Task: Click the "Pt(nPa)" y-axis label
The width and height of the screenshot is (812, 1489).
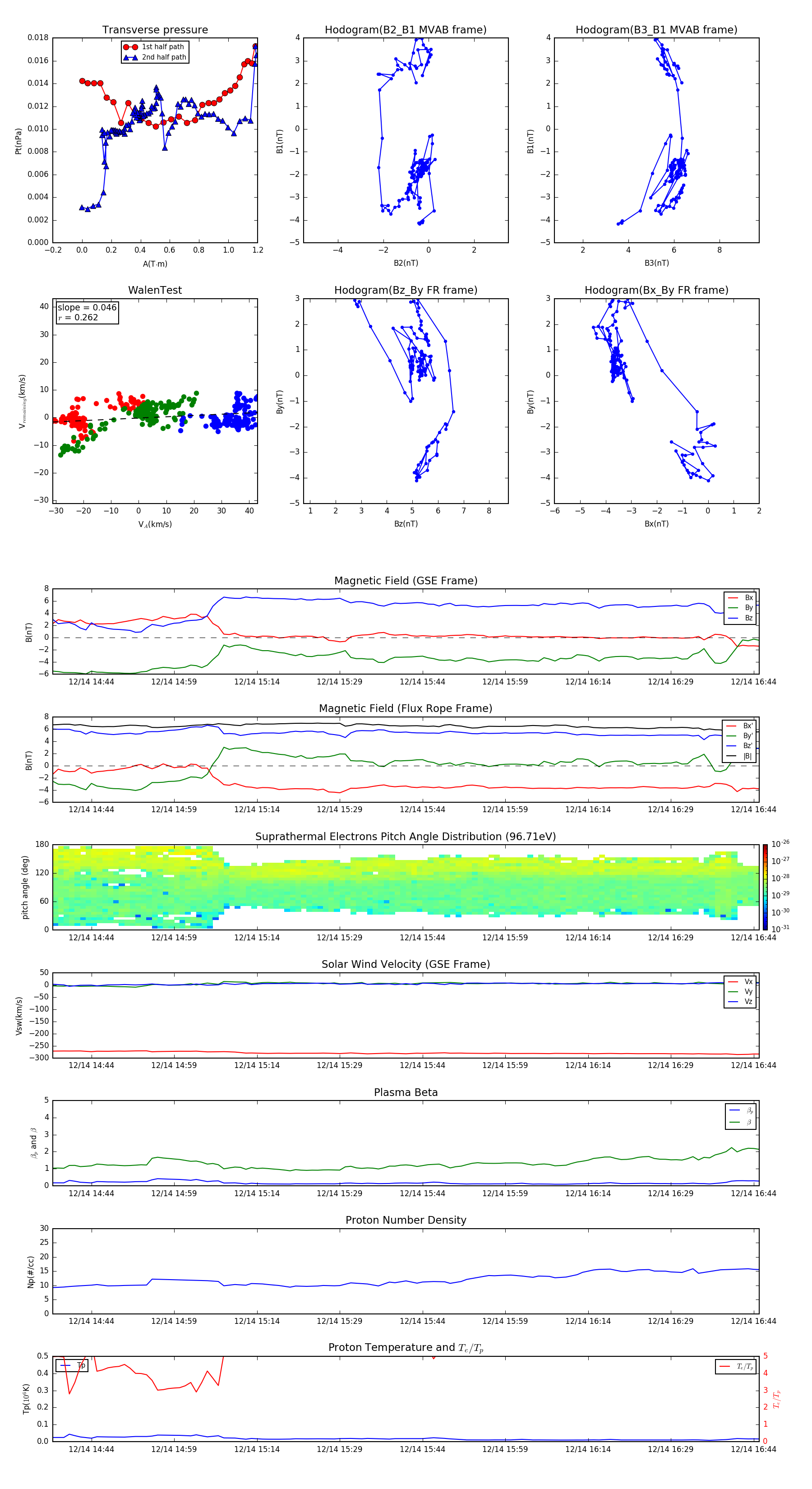Action: (x=18, y=141)
